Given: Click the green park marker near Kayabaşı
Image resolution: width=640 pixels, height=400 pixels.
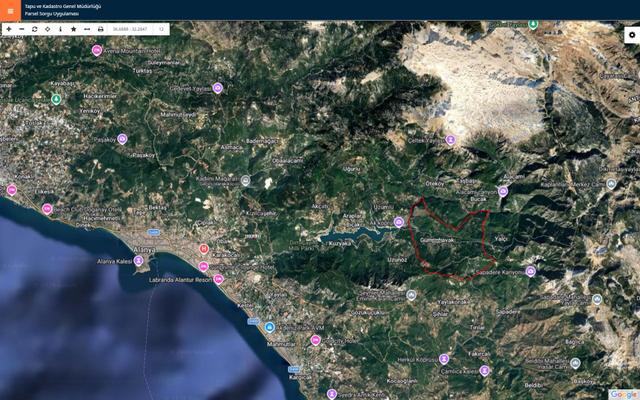Looking at the screenshot, I should click(x=56, y=99).
